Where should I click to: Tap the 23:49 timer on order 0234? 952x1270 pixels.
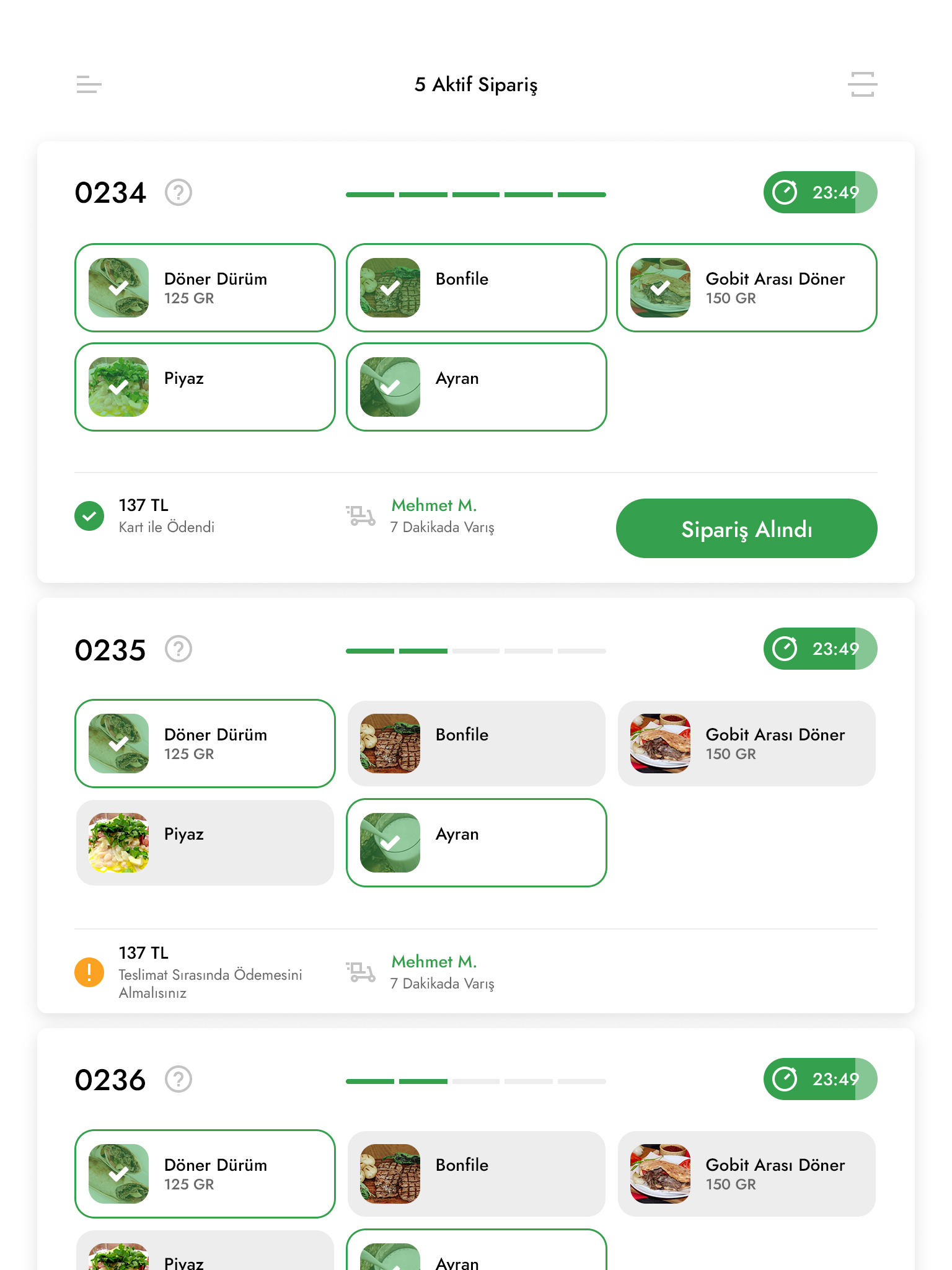click(x=820, y=192)
